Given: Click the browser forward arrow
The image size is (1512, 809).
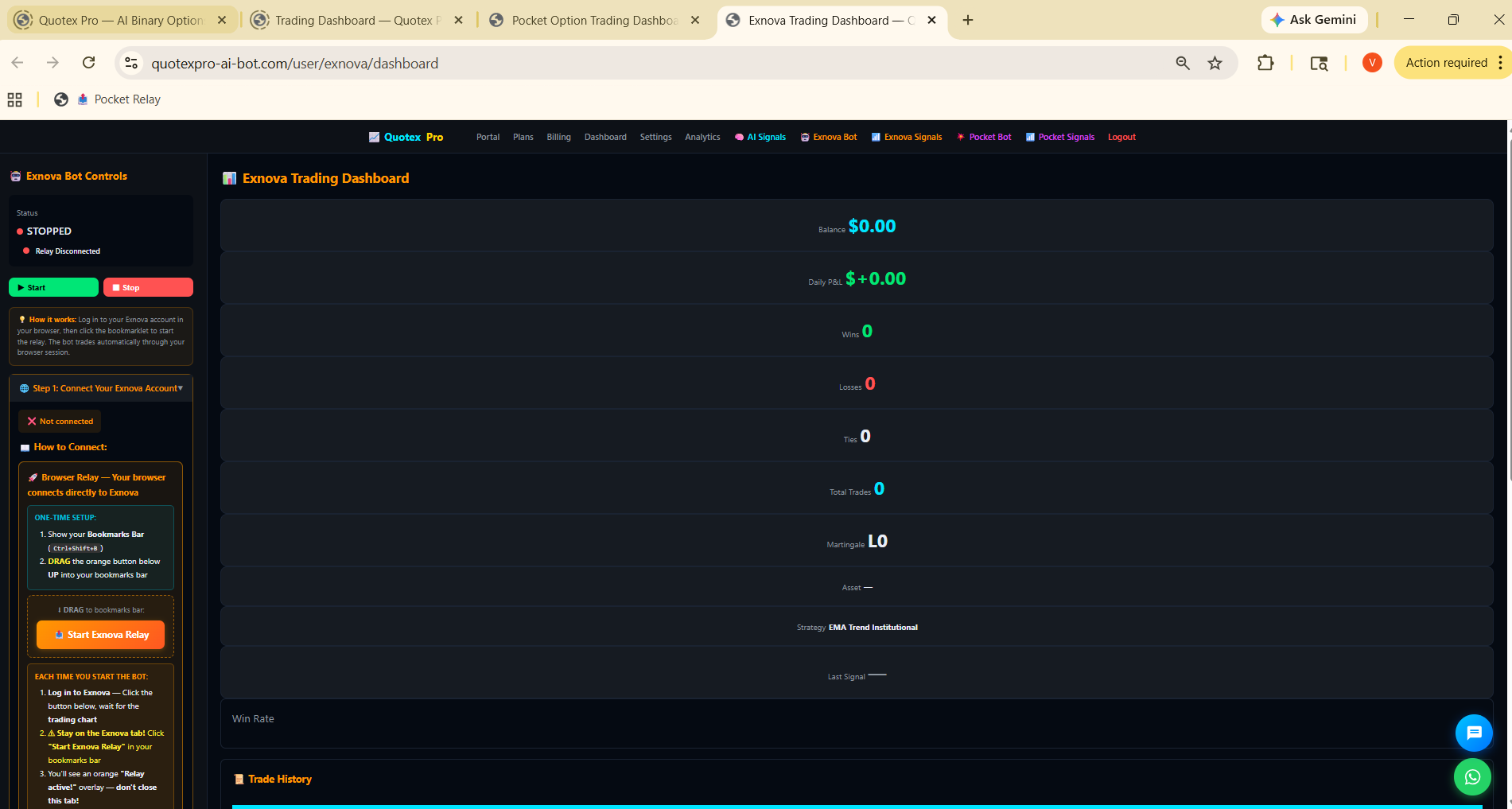Looking at the screenshot, I should pos(52,63).
